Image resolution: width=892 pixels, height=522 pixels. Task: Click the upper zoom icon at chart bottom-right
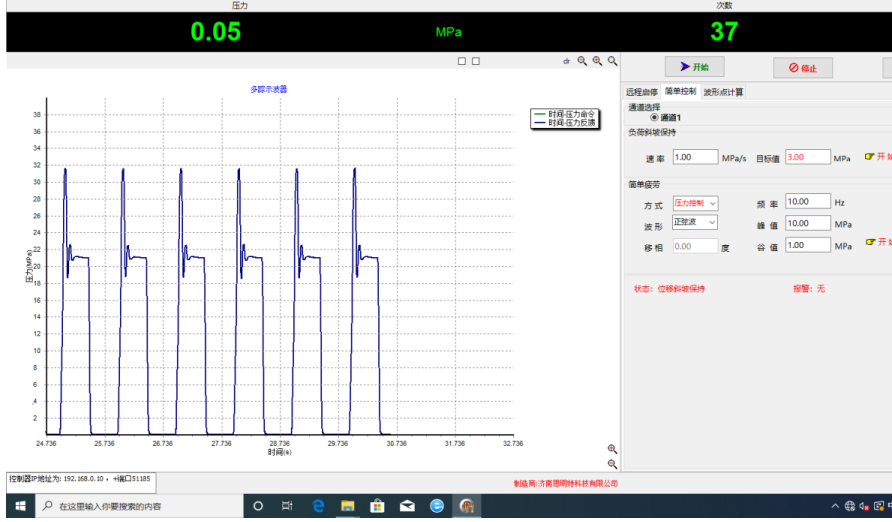[612, 449]
